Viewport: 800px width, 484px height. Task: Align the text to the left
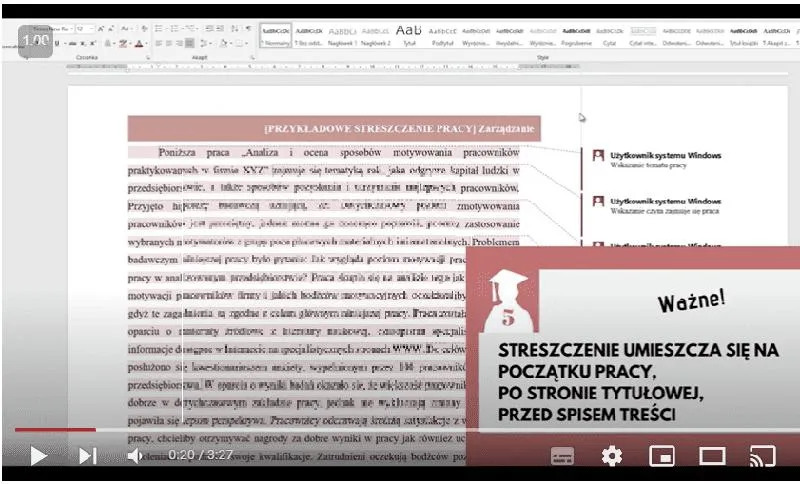click(159, 44)
